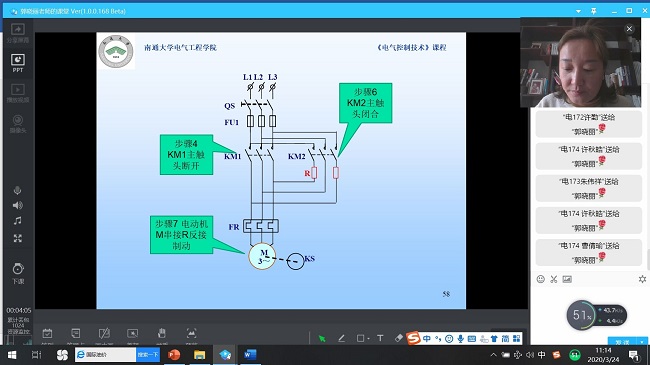Open the share screen option
Image resolution: width=650 pixels, height=365 pixels.
(18, 33)
